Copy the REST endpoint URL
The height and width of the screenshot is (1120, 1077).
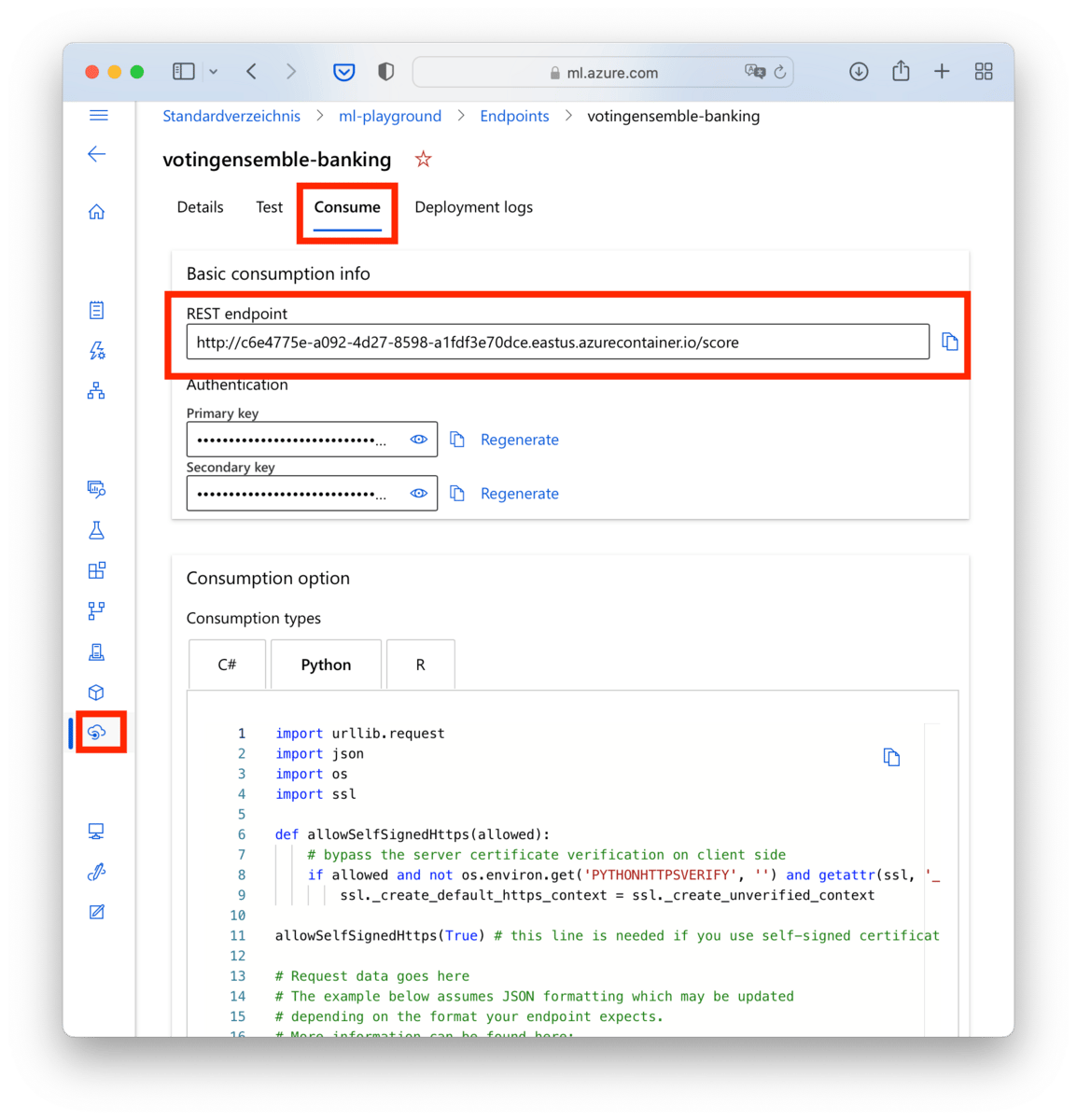(950, 342)
